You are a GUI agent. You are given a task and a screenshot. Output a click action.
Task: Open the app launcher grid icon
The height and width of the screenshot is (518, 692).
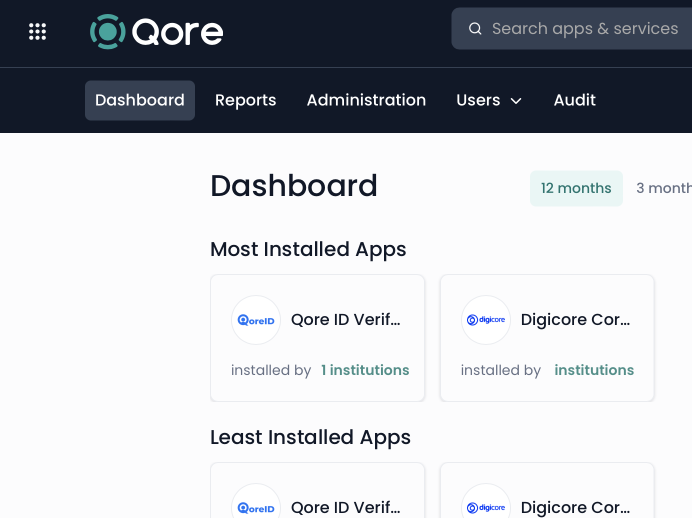[x=38, y=31]
